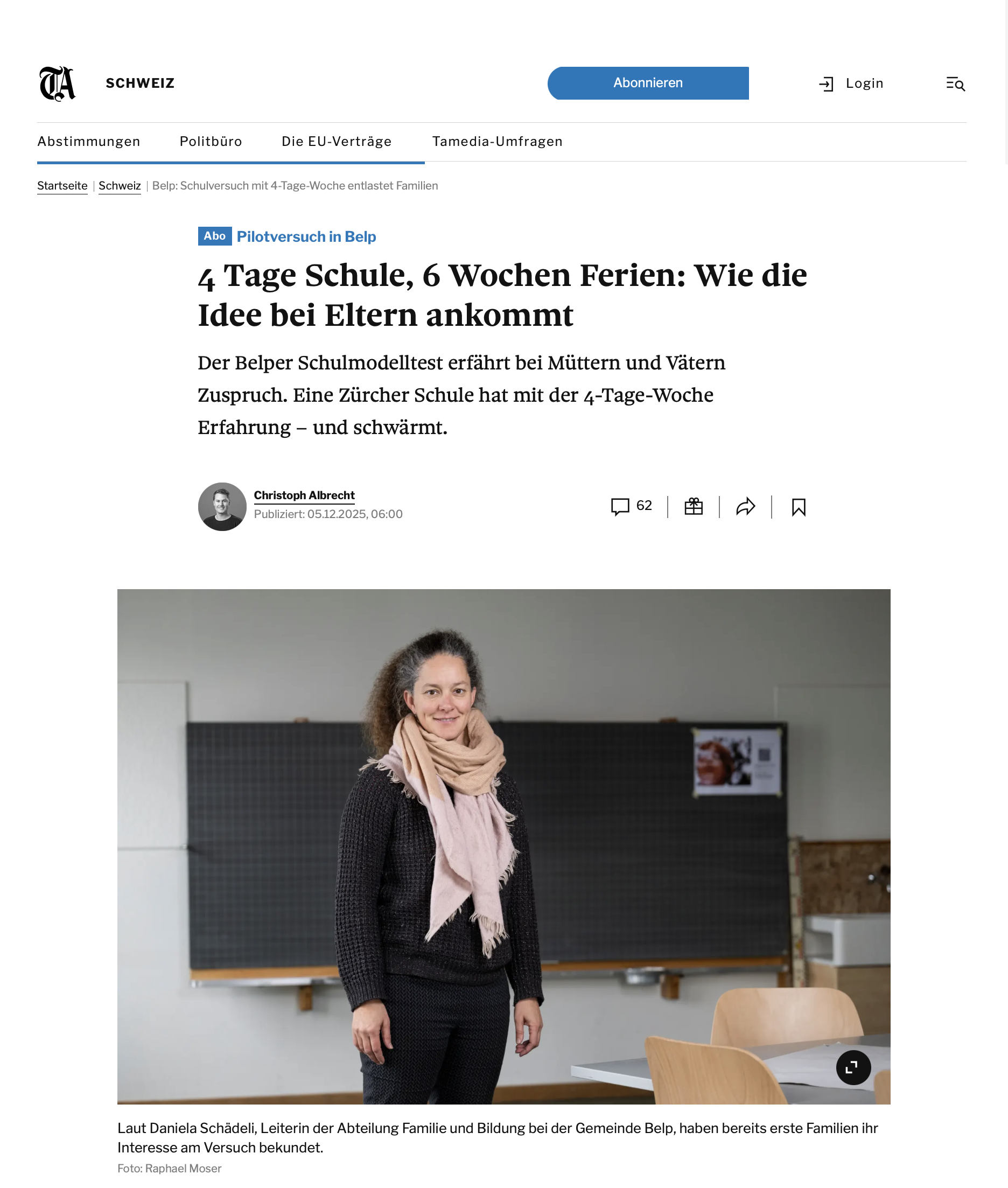
Task: Click the SCHWEIZ section heading
Action: (140, 83)
